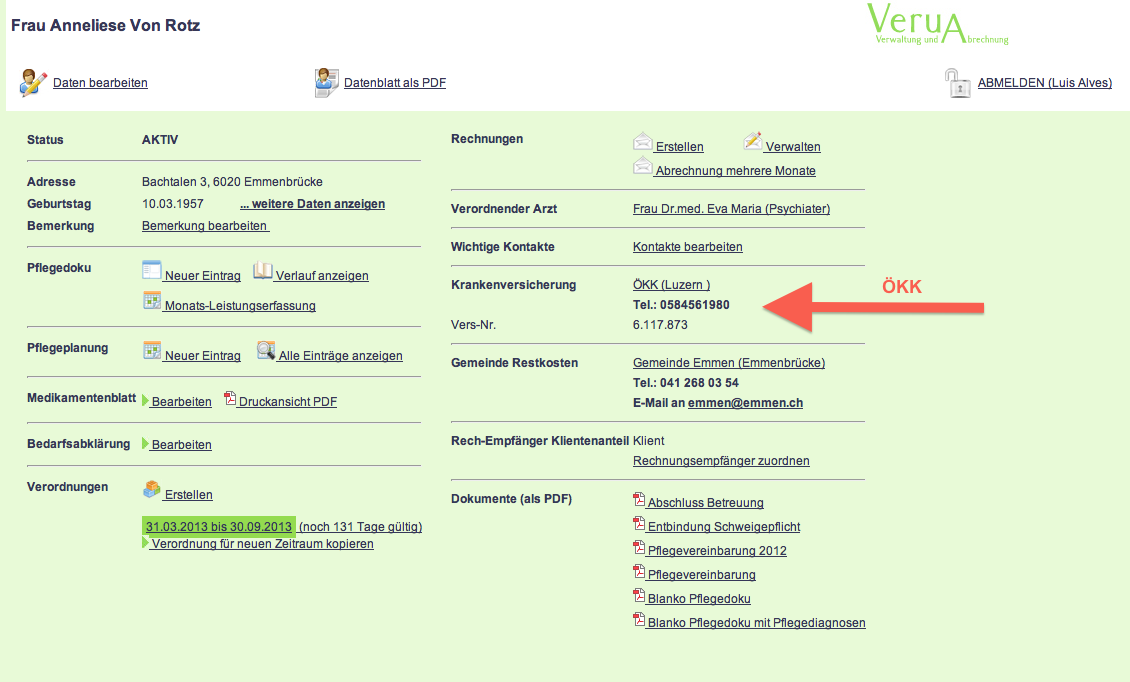This screenshot has width=1130, height=682.
Task: Click PDF icon next to Abschluss Betreuung
Action: [x=639, y=499]
